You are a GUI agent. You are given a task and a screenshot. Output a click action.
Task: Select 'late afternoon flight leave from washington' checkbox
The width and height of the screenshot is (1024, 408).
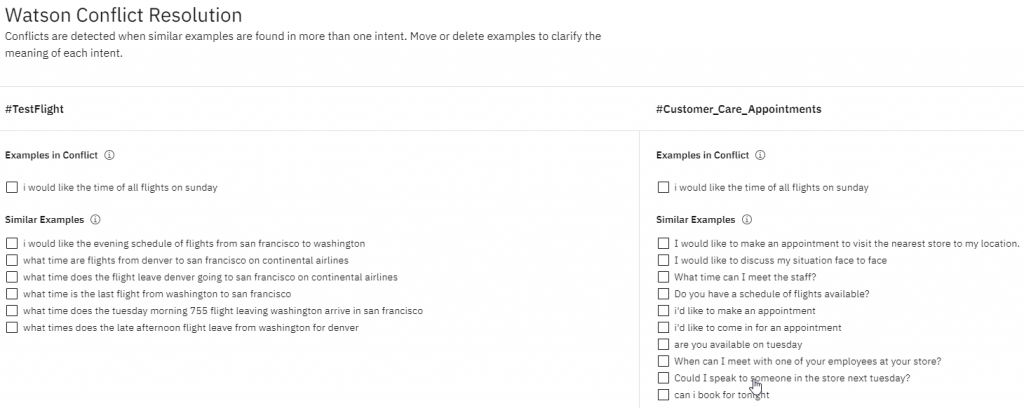coord(12,328)
